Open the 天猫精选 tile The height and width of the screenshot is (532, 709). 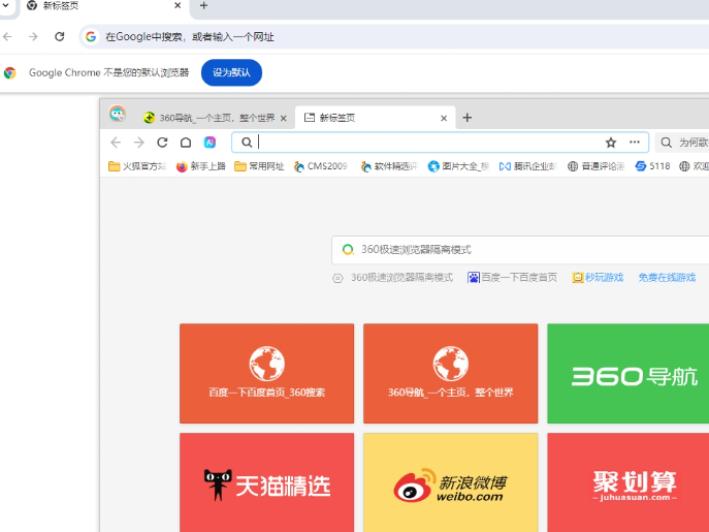click(267, 482)
